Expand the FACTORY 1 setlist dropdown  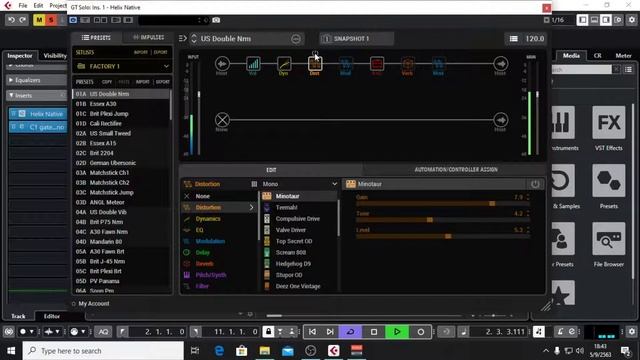click(166, 66)
